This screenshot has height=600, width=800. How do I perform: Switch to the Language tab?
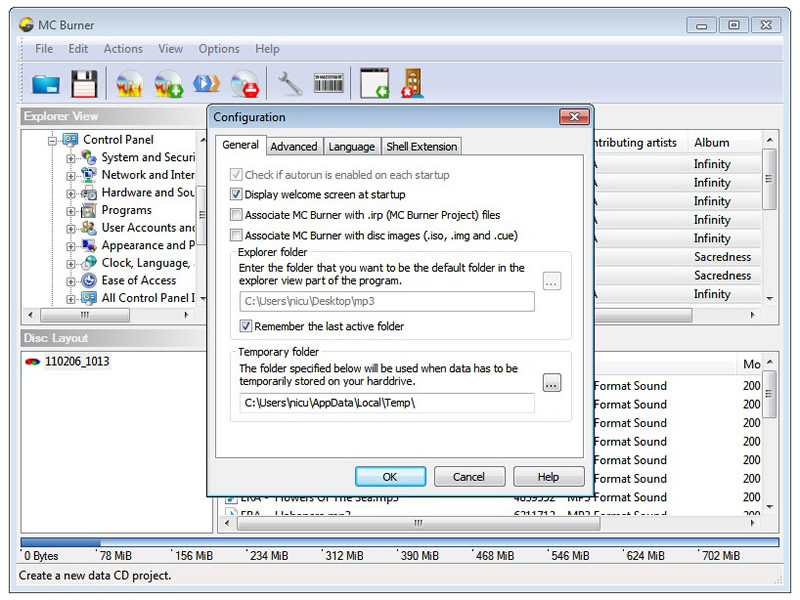[352, 146]
